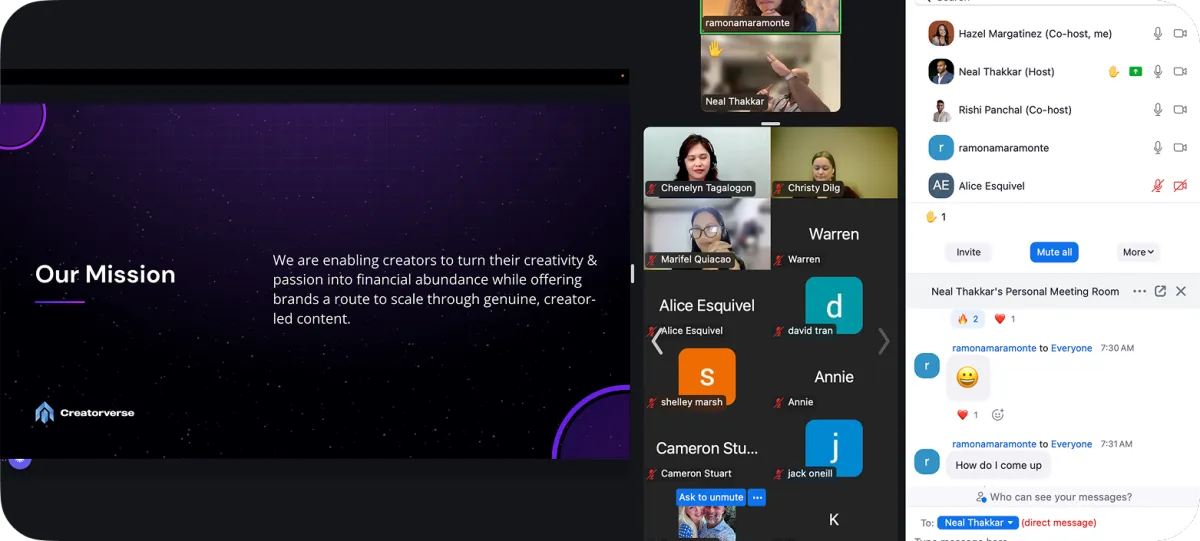This screenshot has height=541, width=1200.
Task: Click the smiley emoji message bubble
Action: [967, 378]
